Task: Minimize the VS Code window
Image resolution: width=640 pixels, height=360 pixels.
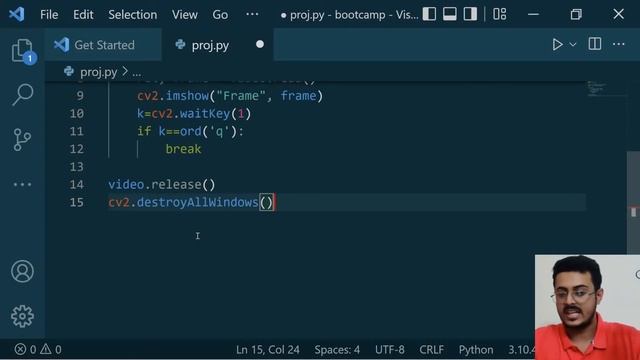Action: point(533,14)
